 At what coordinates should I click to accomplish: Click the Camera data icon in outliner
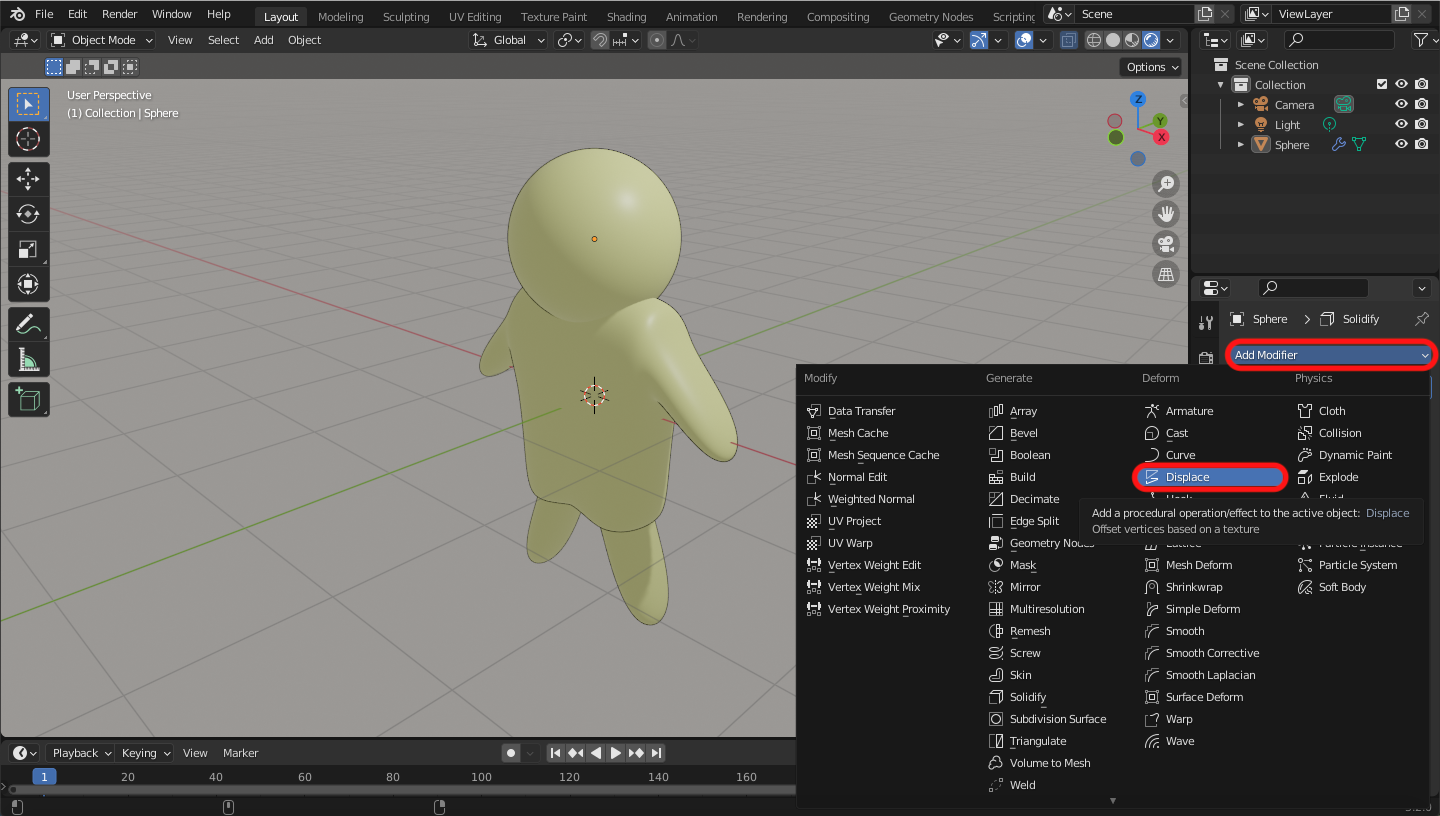coord(1344,104)
